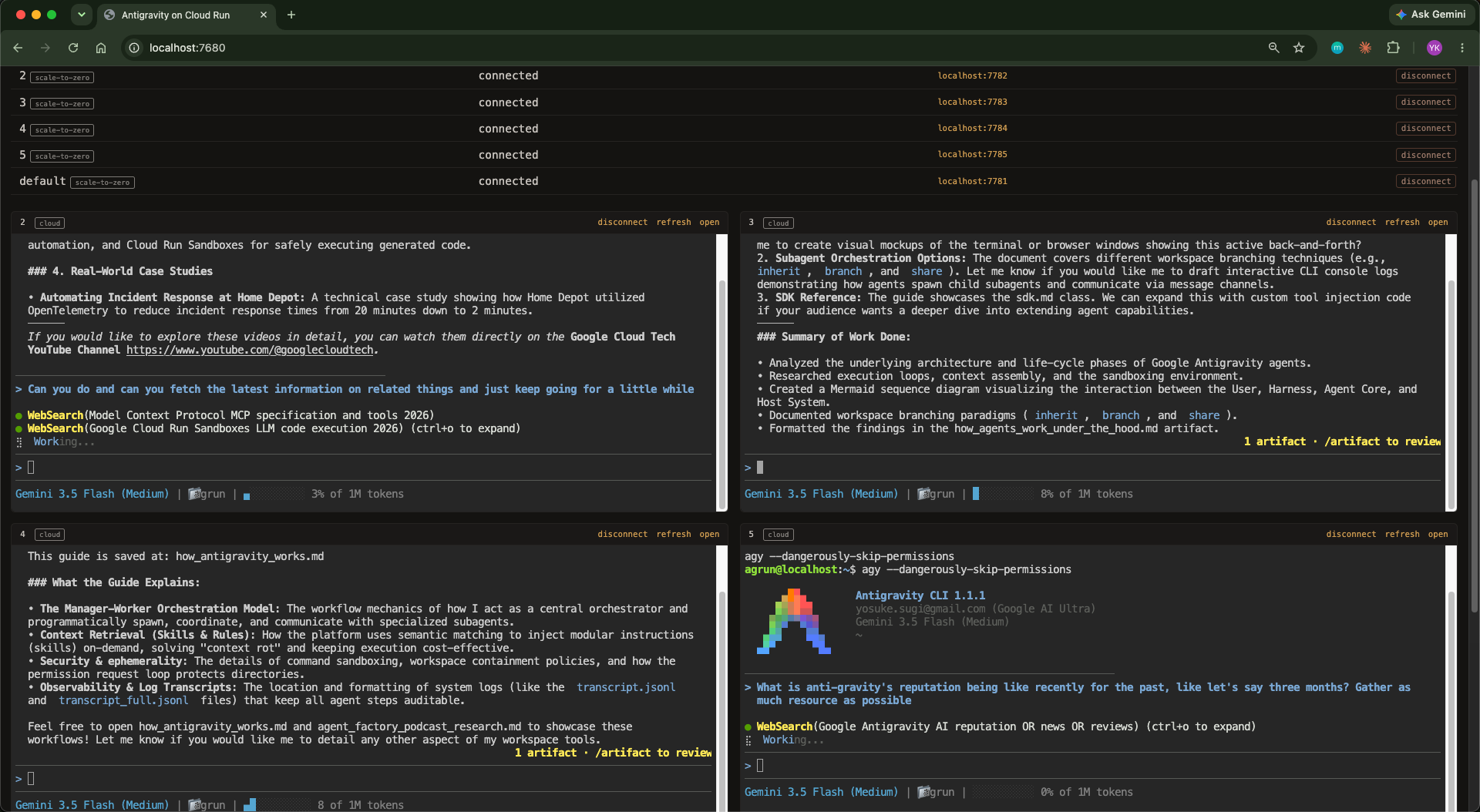Open the localhost:7785 link
The height and width of the screenshot is (812, 1480).
[x=972, y=154]
